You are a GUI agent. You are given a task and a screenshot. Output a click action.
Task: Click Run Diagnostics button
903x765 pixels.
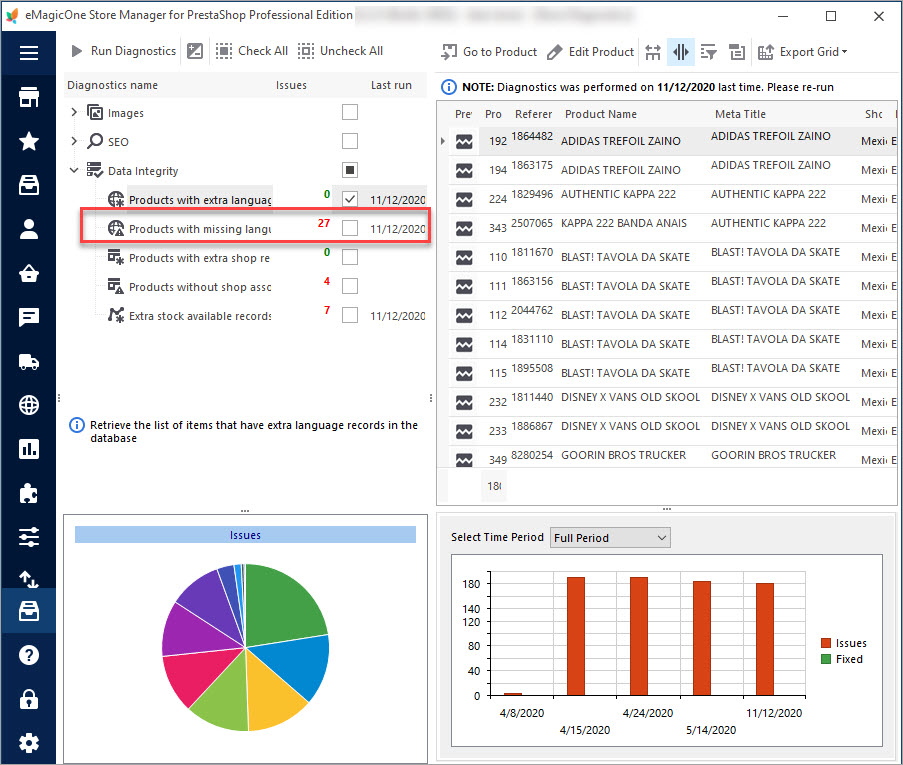point(124,51)
